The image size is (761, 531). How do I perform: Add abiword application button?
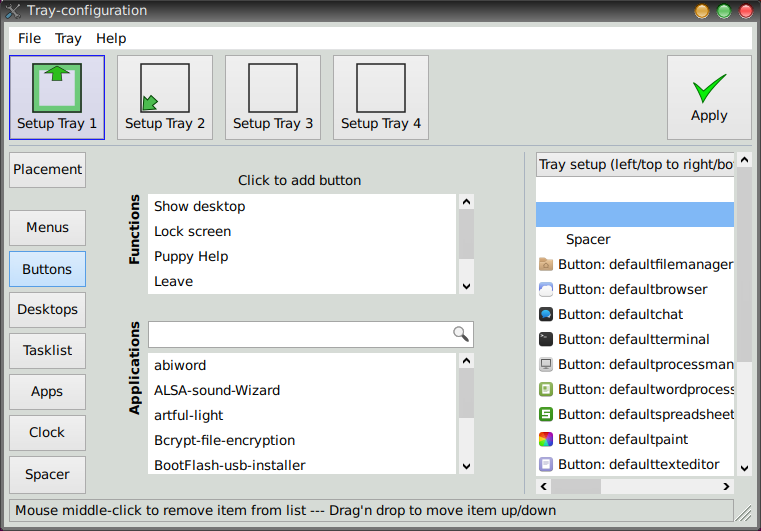coord(302,365)
